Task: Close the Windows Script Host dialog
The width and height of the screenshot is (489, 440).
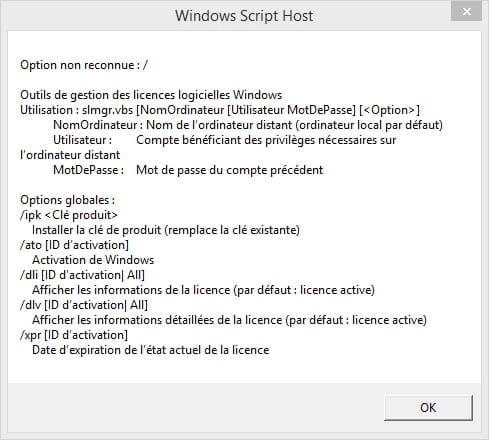Action: click(x=467, y=12)
